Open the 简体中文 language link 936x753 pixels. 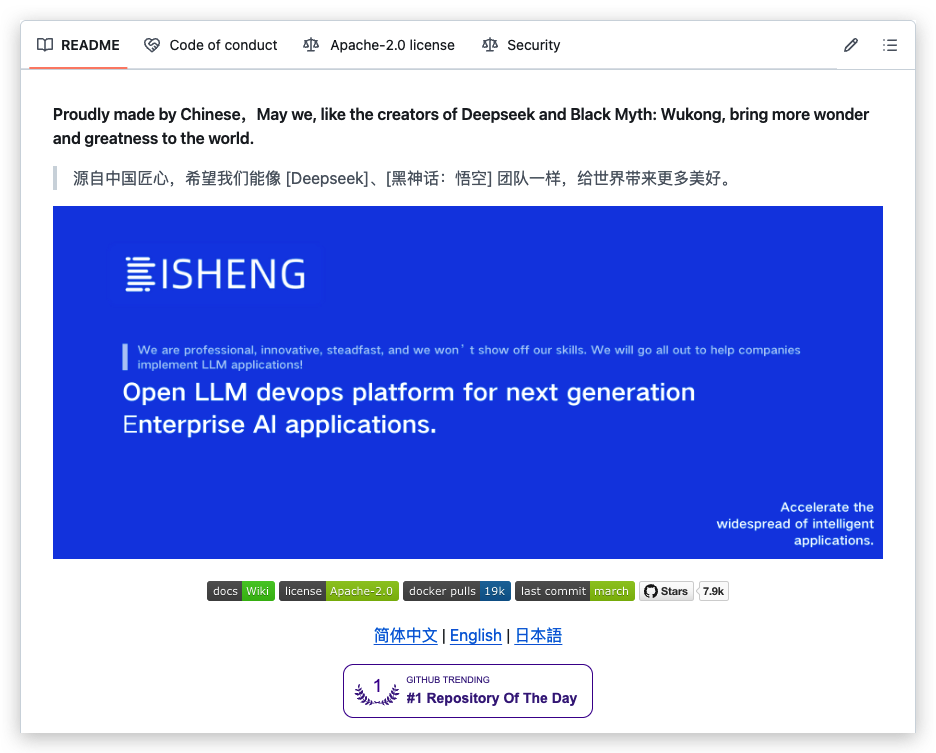[x=405, y=636]
